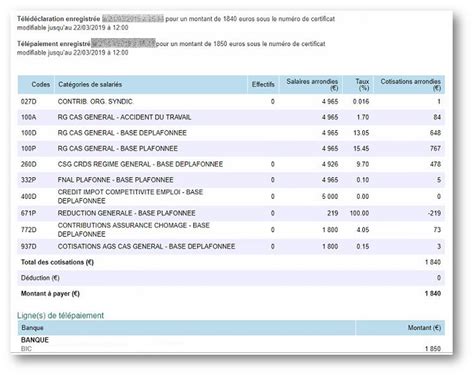This screenshot has height=376, width=474.
Task: Click 'RG CAS GENERAL - ACCIDENT DU TRAVAIL'
Action: tap(124, 117)
